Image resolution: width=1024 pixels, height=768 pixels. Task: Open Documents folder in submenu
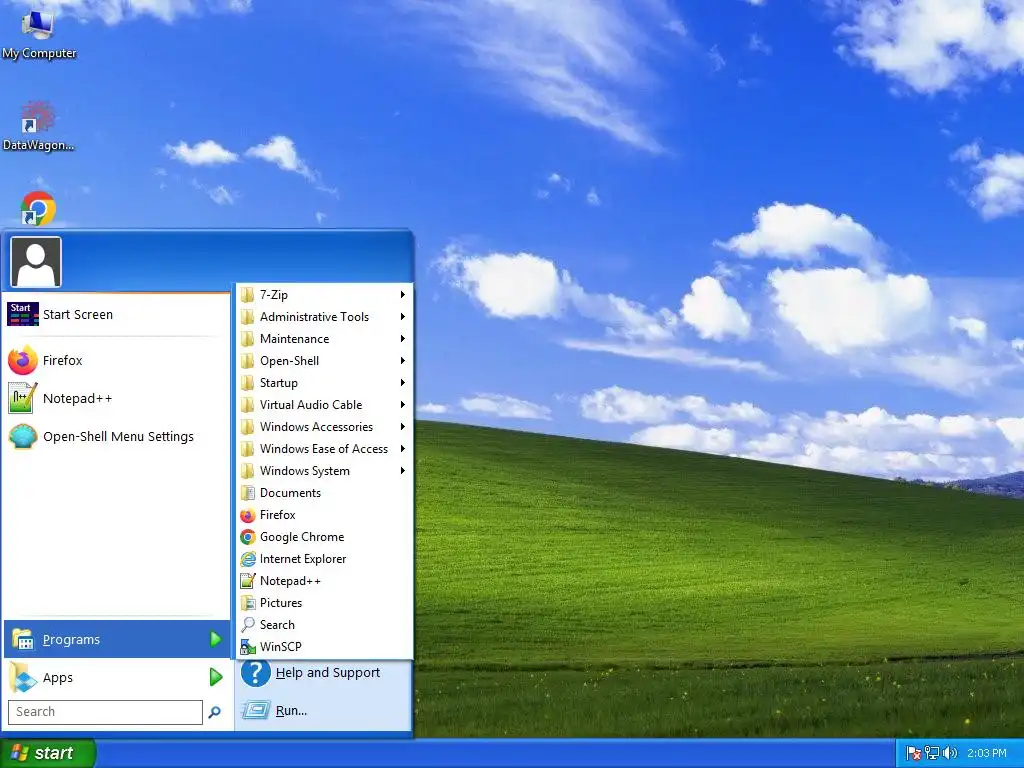(324, 493)
